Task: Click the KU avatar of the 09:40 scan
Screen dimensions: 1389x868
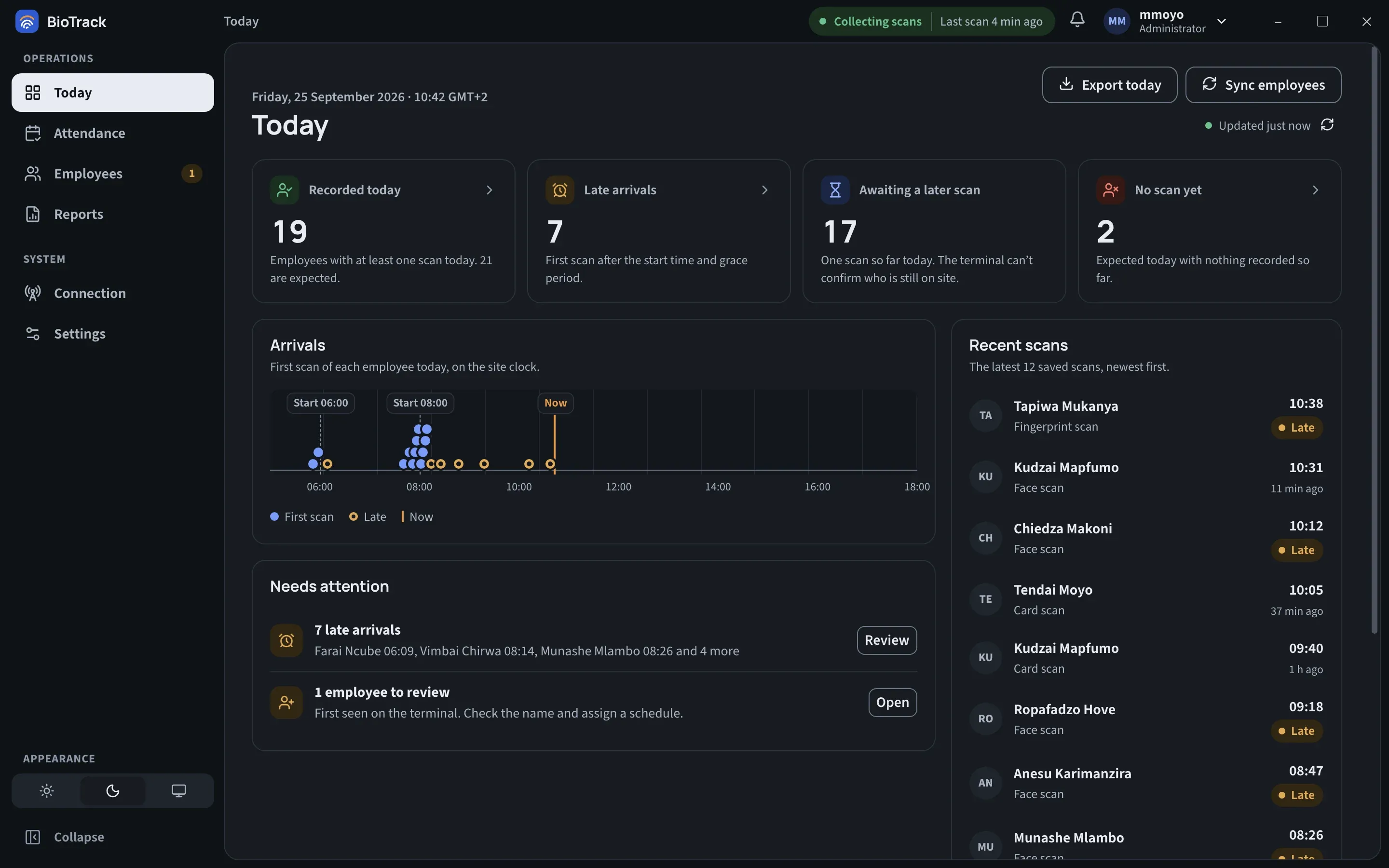Action: [x=985, y=657]
